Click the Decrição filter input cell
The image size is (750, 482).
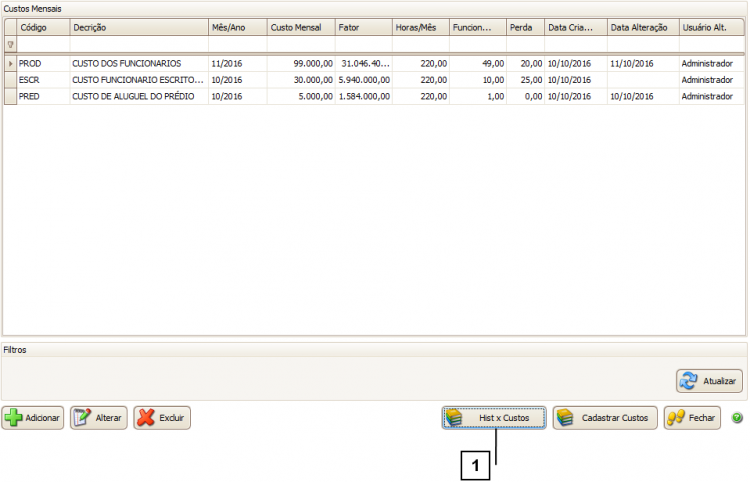click(x=138, y=45)
